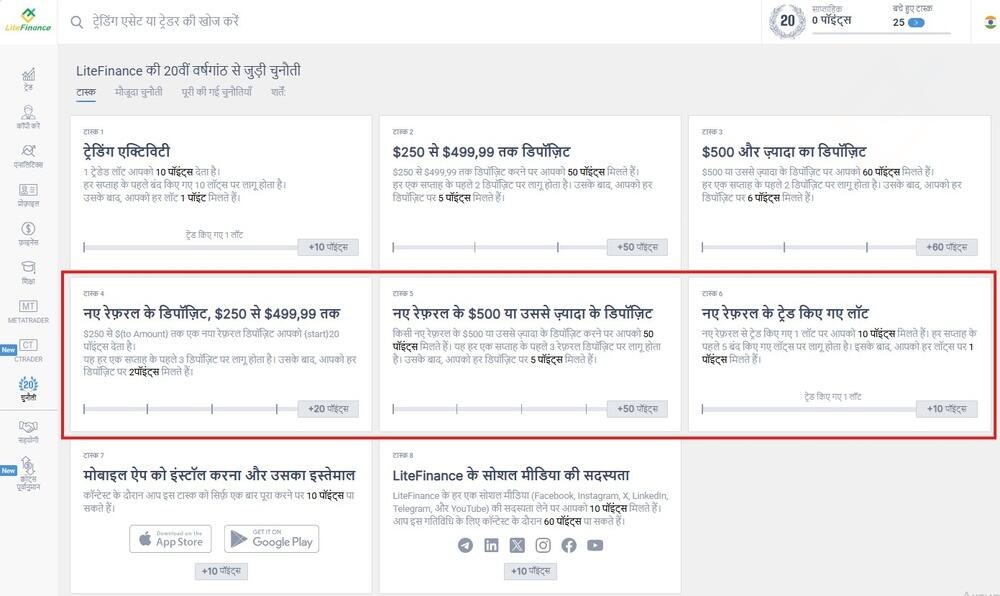Click +10 पॉइंट्स under mobile app task
1000x596 pixels.
221,571
